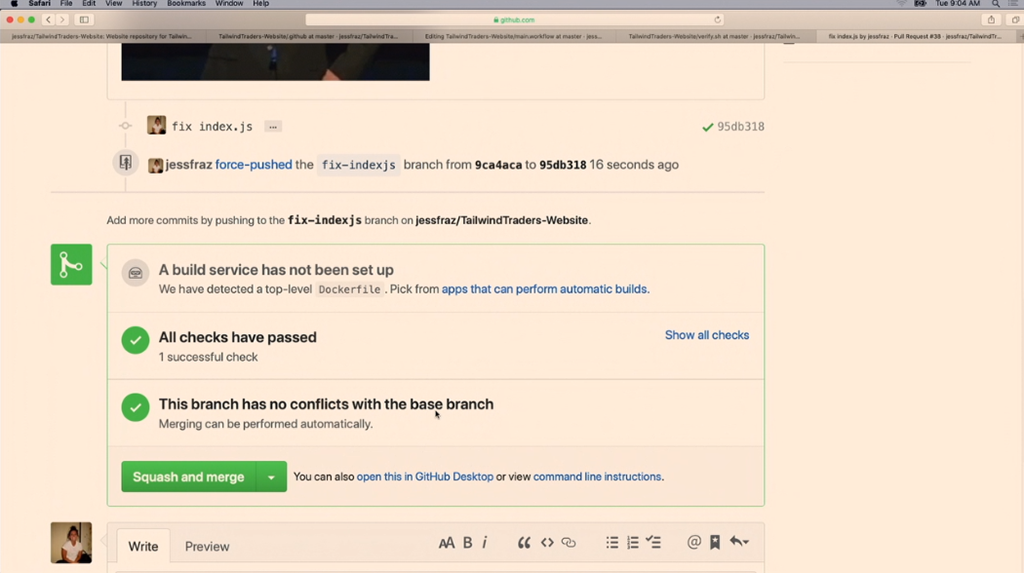Open the Bookmarks menu
The height and width of the screenshot is (573, 1024).
tap(186, 3)
